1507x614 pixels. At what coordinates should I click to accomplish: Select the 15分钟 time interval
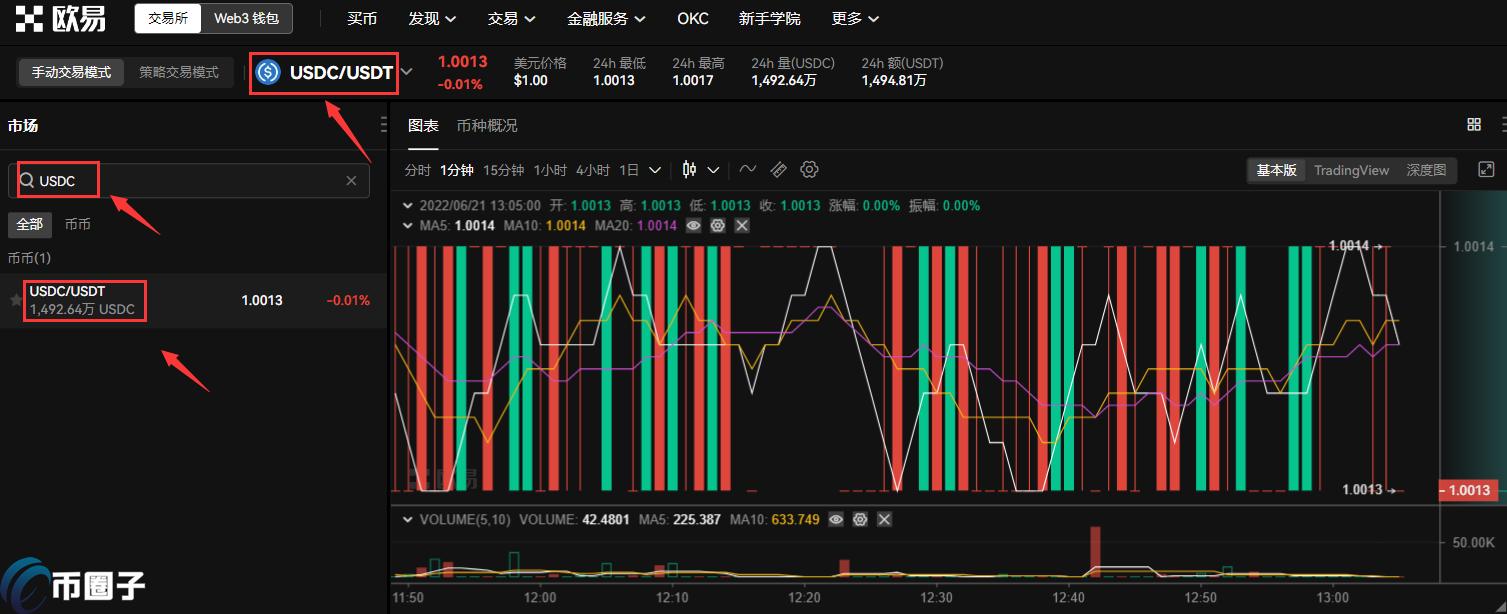(503, 170)
